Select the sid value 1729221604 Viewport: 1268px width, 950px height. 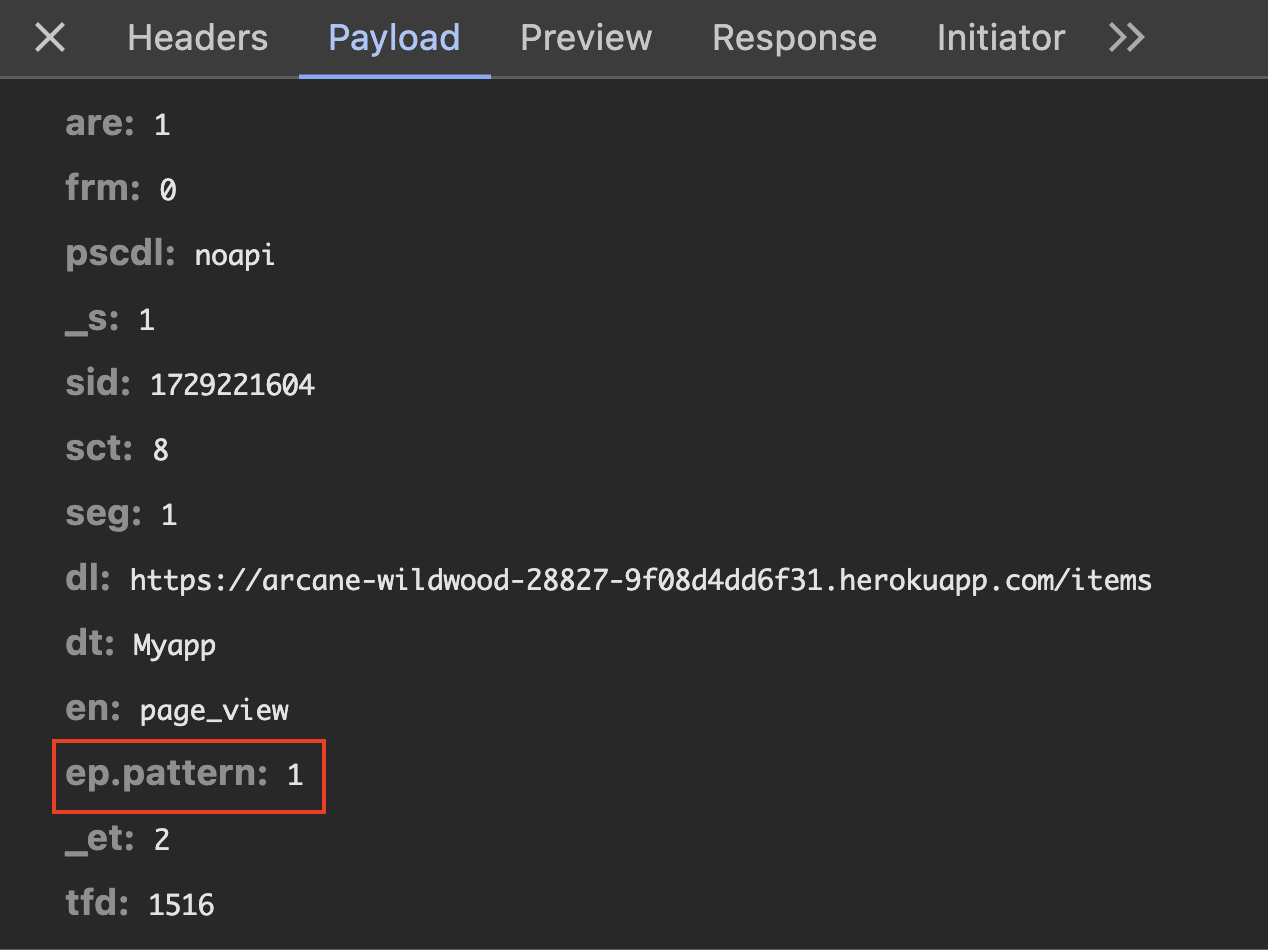pos(232,384)
